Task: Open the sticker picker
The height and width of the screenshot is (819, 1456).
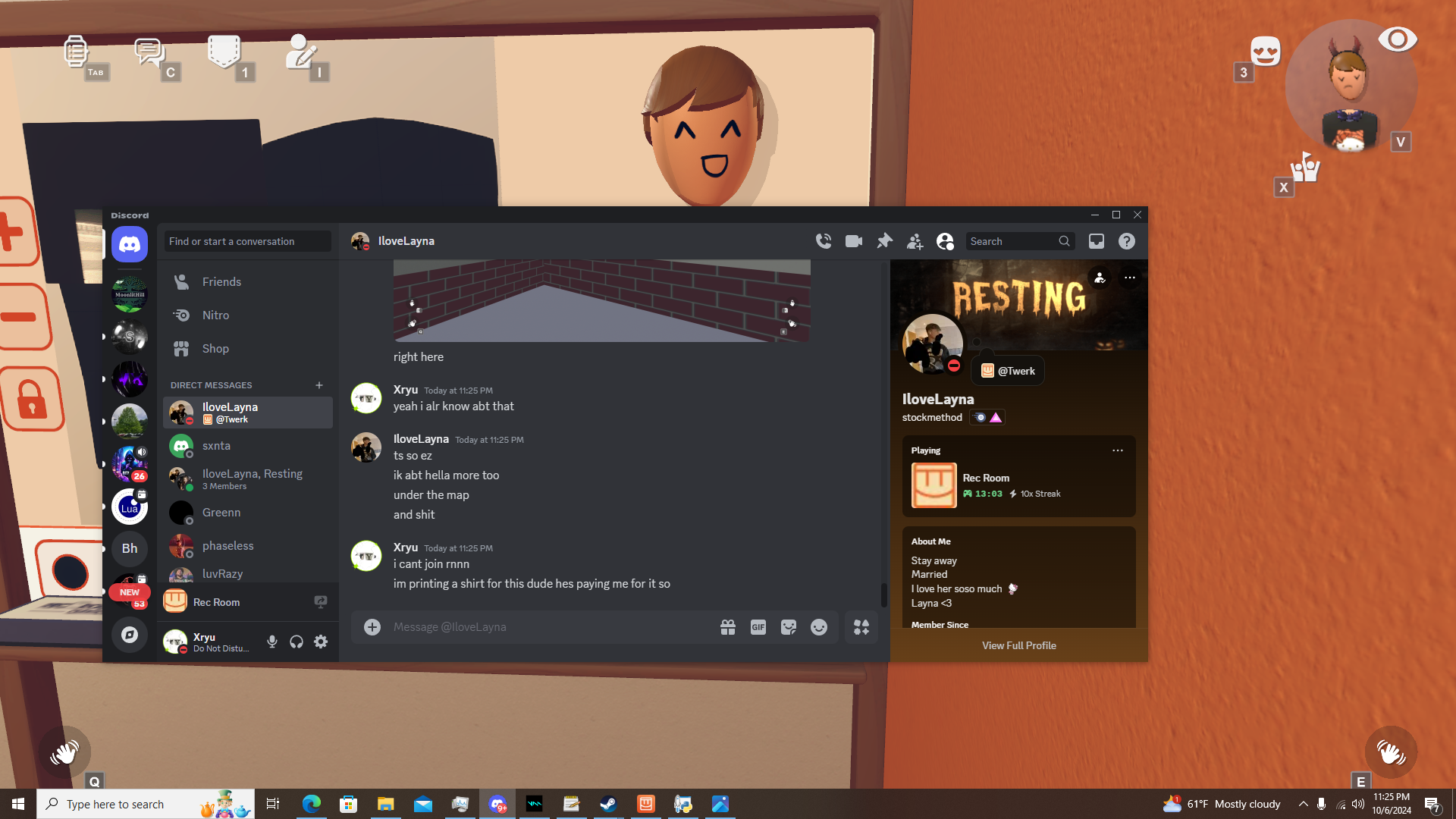Action: pos(789,627)
